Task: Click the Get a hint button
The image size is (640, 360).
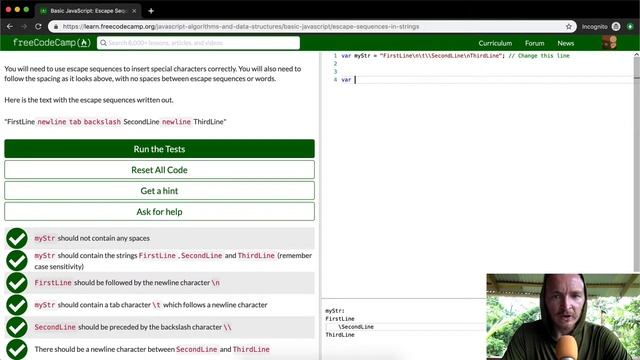Action: point(160,191)
